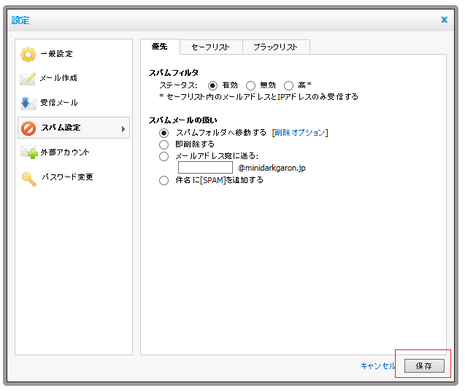Select スパム設定 in the sidebar
The image size is (465, 391).
[x=73, y=128]
